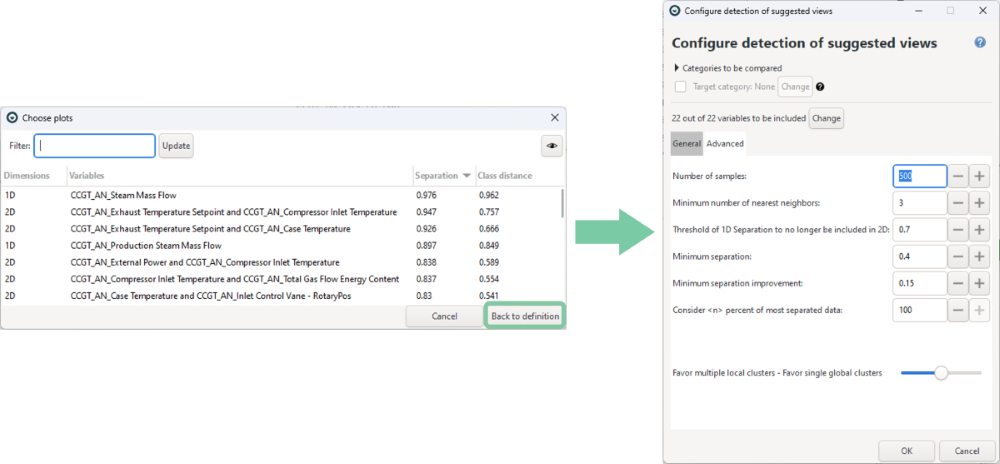The image size is (1000, 464).
Task: Click Update button next to filter
Action: coord(176,146)
